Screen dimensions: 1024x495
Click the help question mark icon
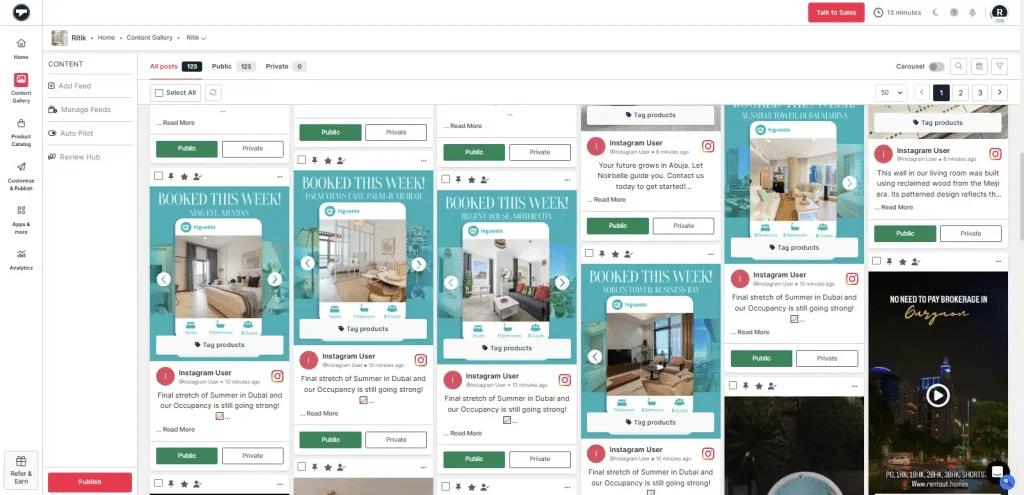coord(954,12)
